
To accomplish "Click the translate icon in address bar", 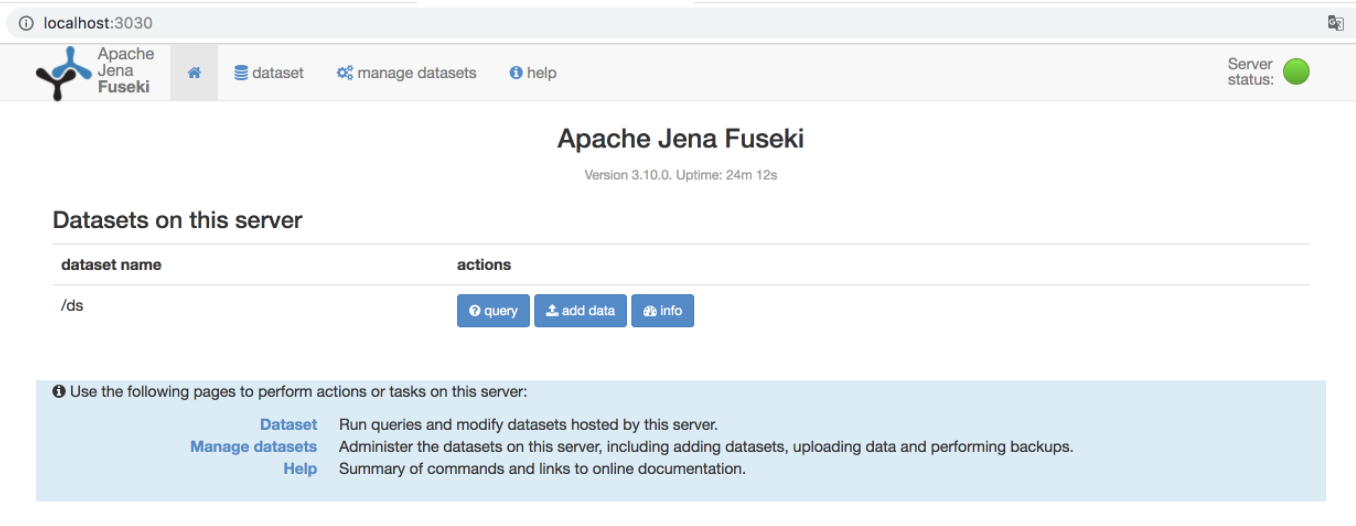I will pyautogui.click(x=1335, y=23).
